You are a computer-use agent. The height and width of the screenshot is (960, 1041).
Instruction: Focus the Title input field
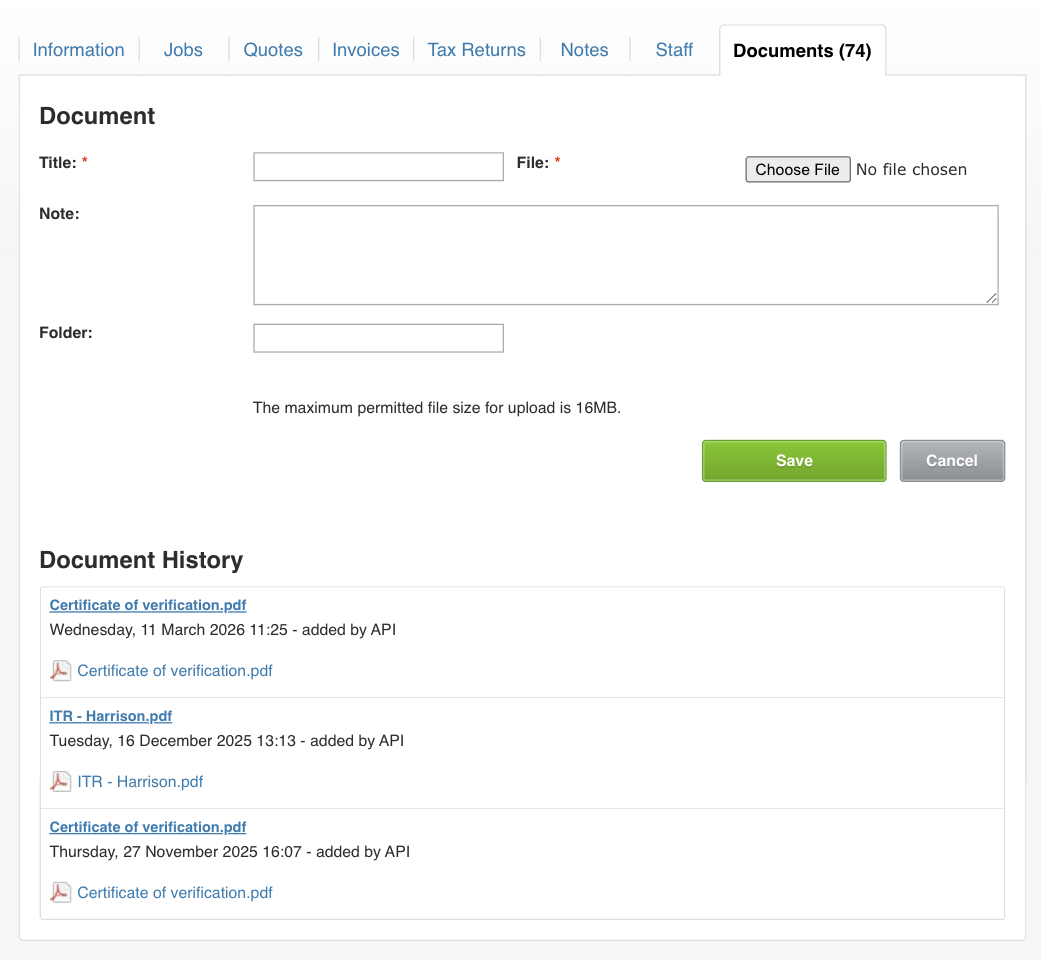click(x=378, y=167)
